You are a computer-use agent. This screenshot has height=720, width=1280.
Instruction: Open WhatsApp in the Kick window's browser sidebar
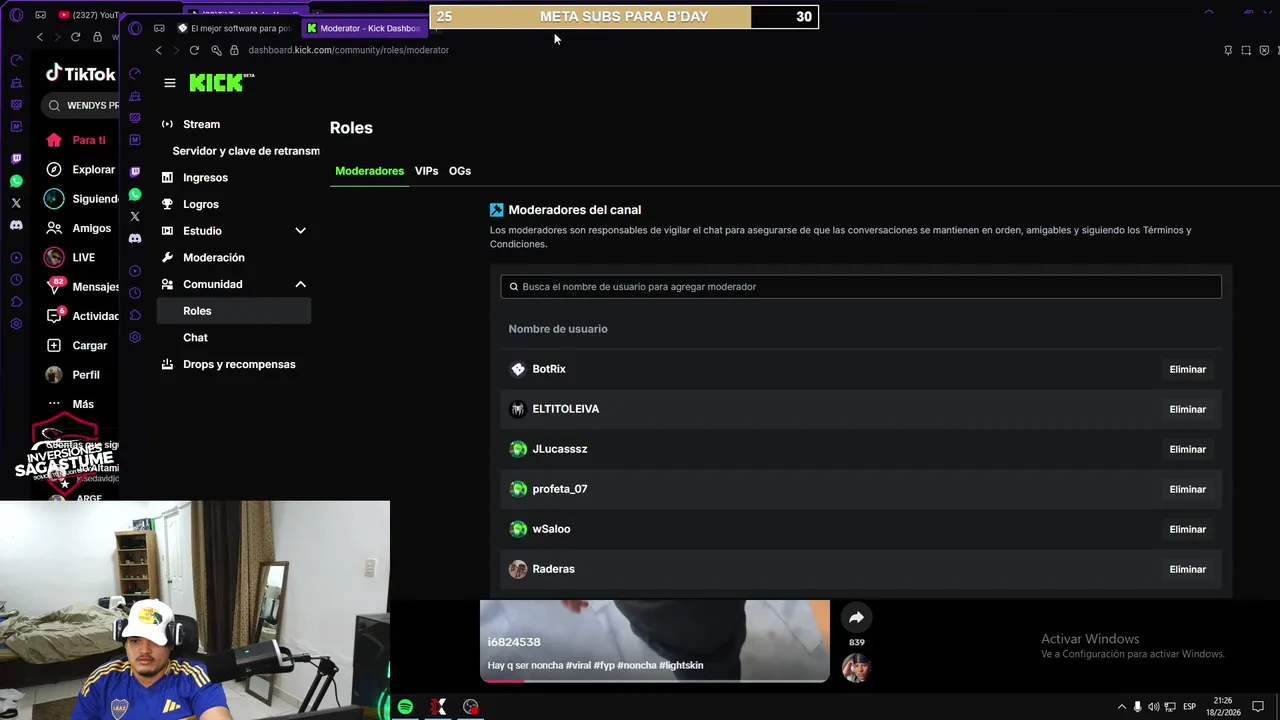135,194
